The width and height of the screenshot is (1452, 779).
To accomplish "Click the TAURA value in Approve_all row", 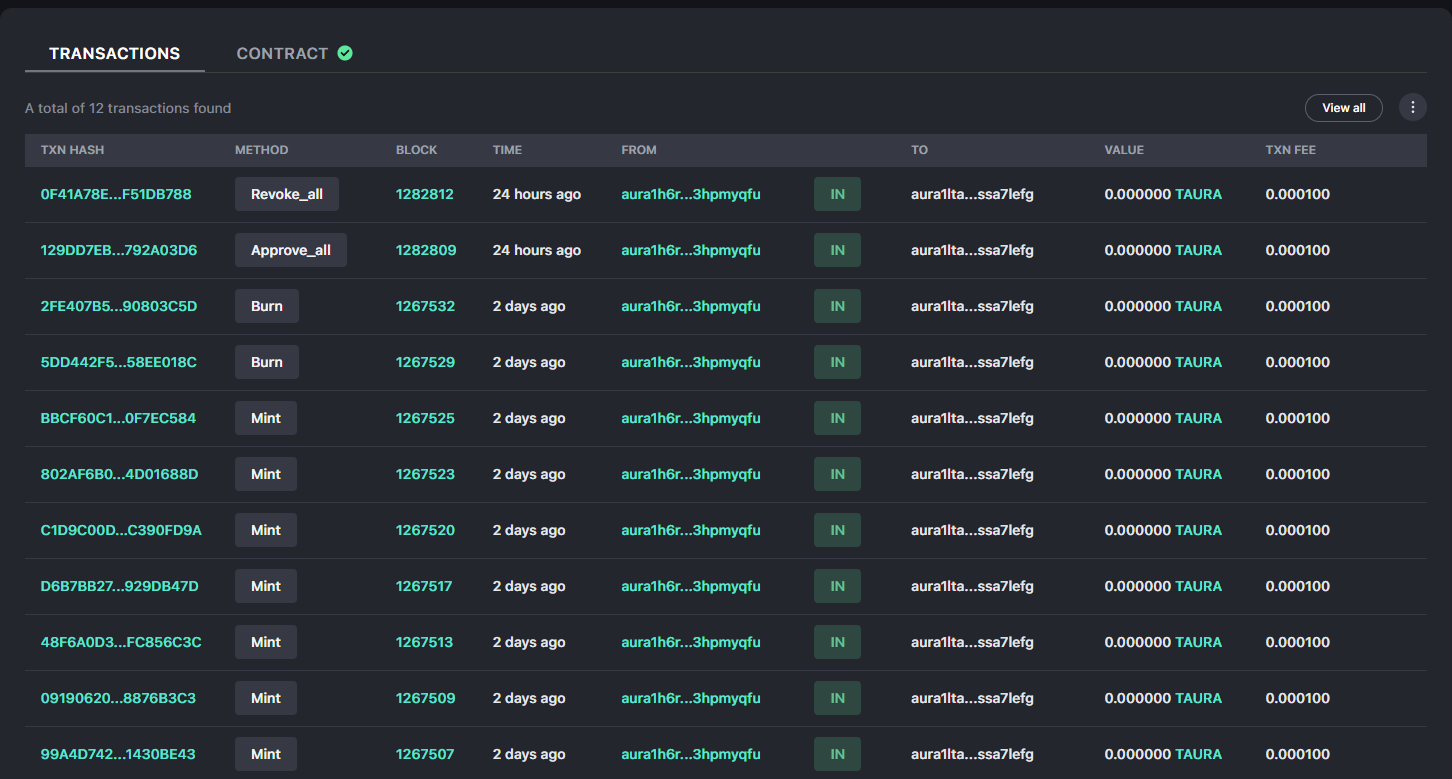I will [x=1198, y=250].
